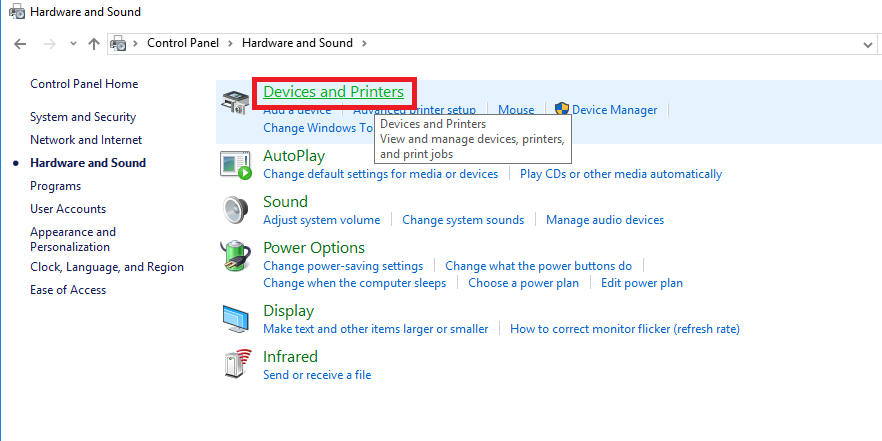Open the Display heading
This screenshot has height=441, width=882.
(289, 310)
